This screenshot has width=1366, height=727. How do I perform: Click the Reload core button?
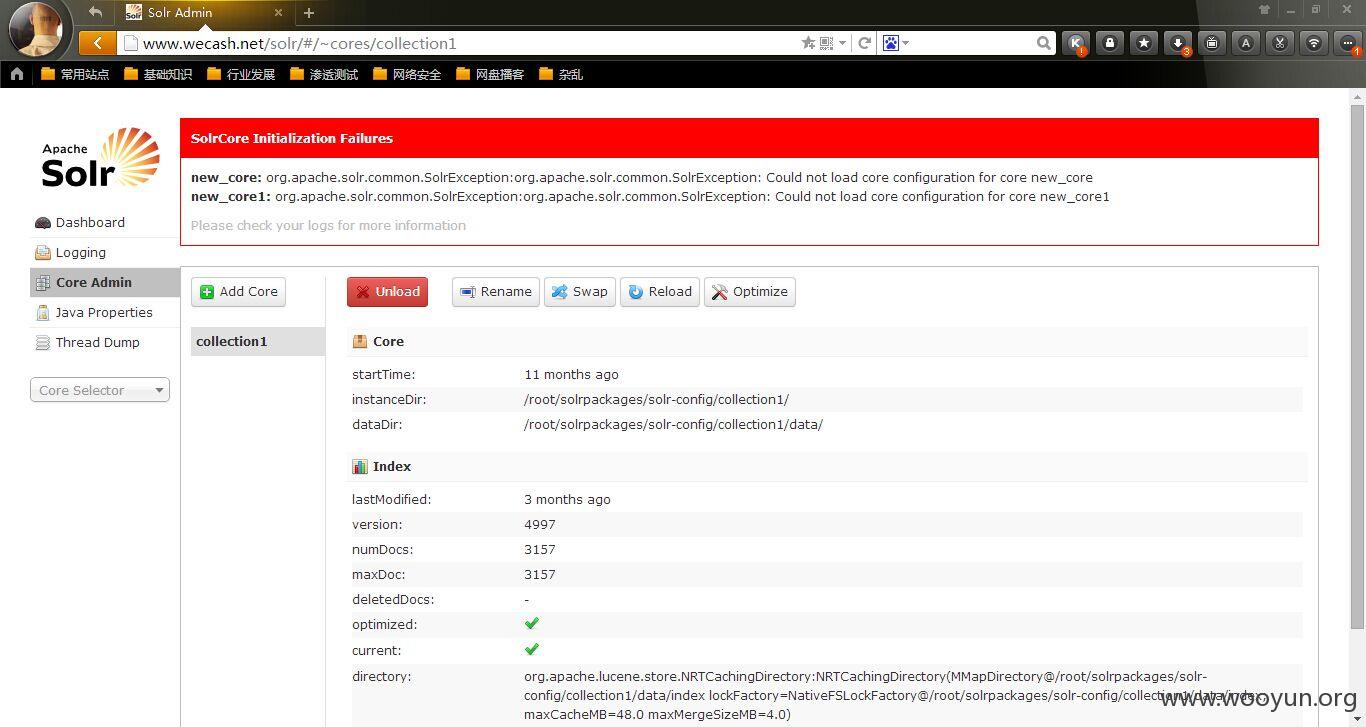click(659, 291)
